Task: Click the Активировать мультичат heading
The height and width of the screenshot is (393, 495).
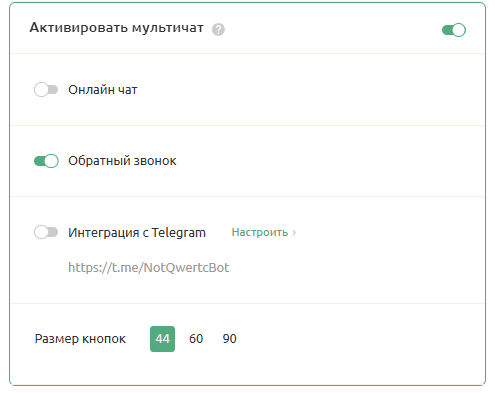Action: [116, 28]
